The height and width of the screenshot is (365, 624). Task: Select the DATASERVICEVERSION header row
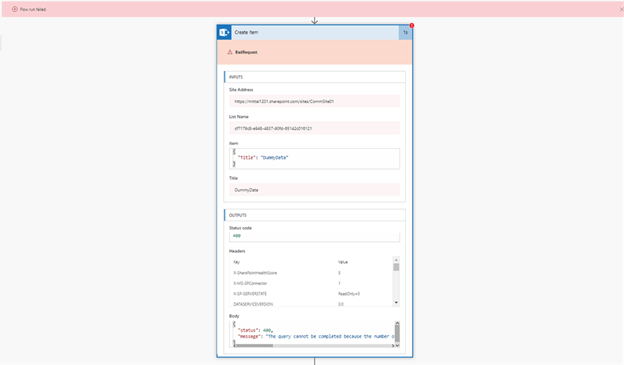click(311, 304)
